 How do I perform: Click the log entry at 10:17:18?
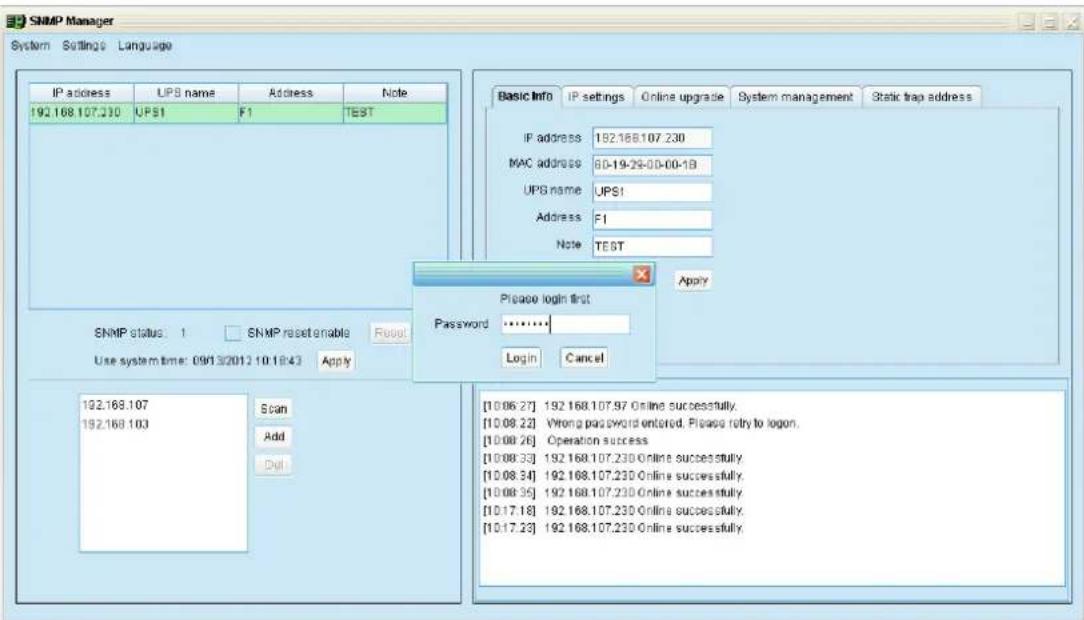613,511
